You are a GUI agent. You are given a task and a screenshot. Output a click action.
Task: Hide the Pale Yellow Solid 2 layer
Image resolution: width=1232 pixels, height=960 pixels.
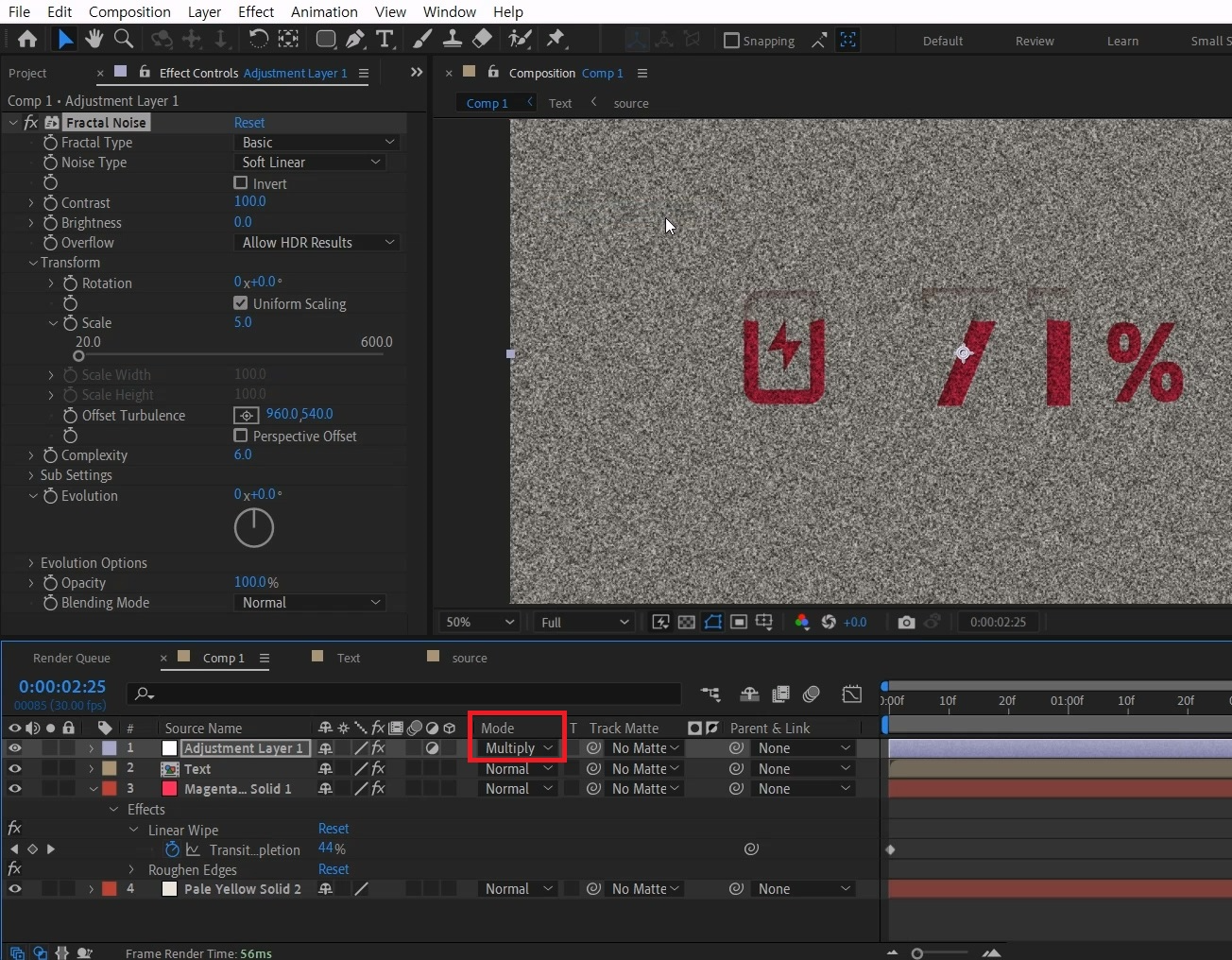pos(14,889)
